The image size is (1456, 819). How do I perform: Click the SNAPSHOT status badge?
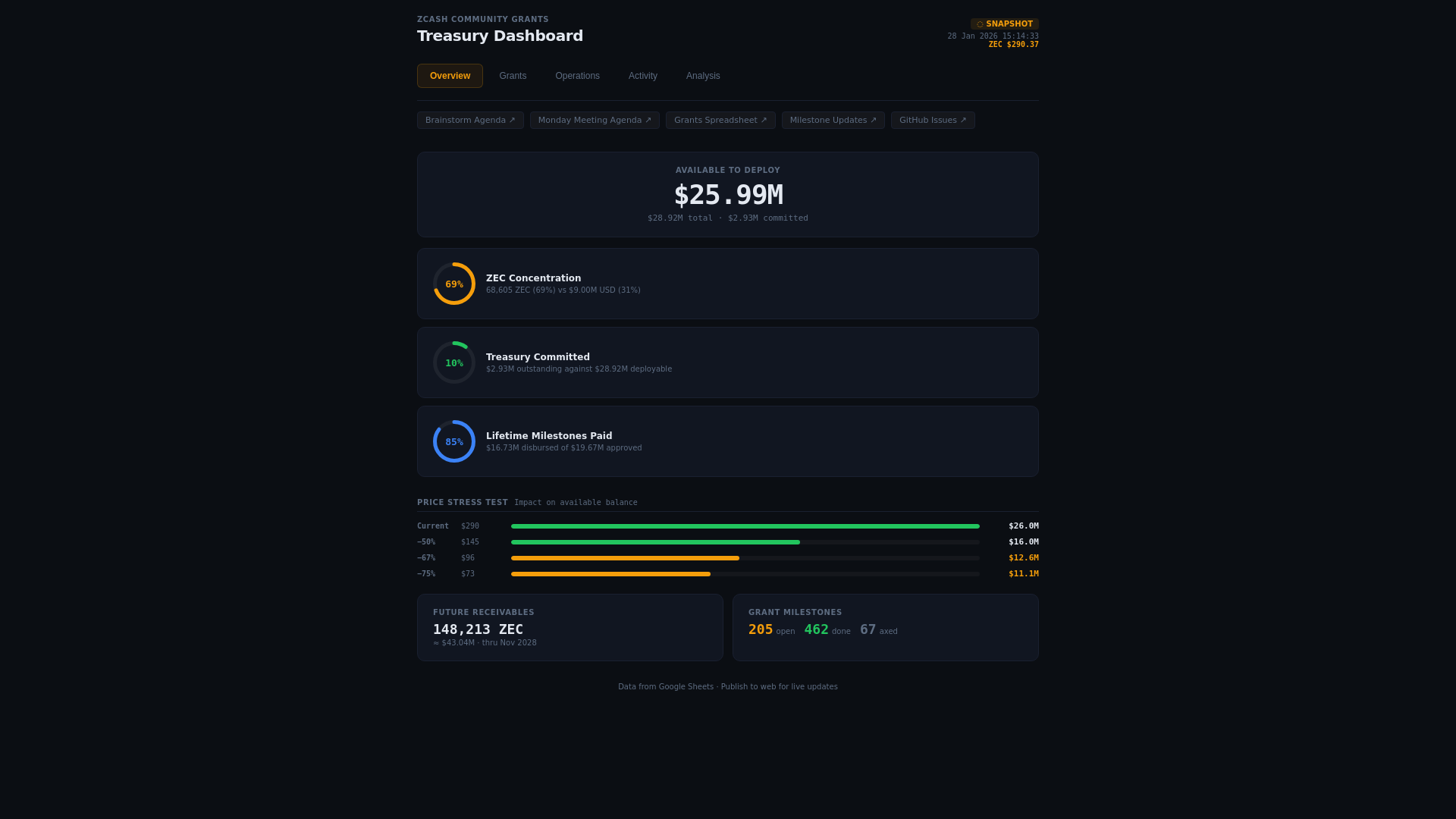pos(1005,24)
